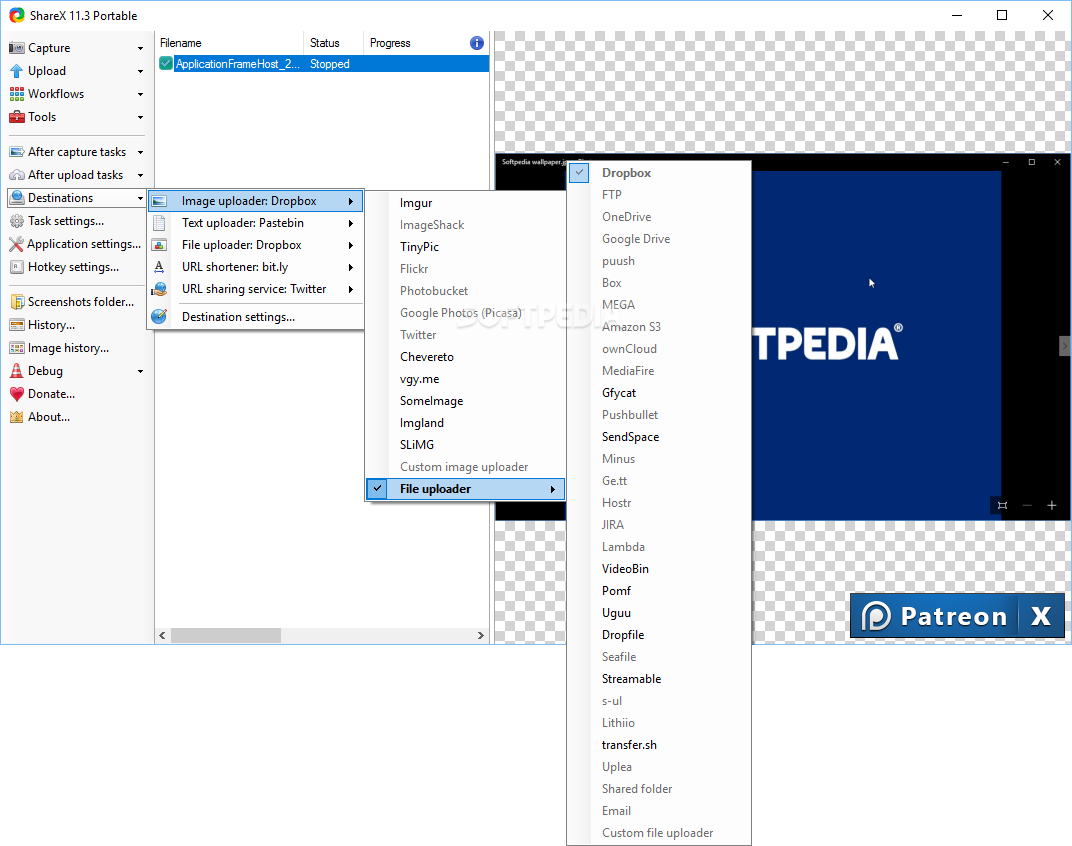Expand the Workflows dropdown arrow

[x=140, y=94]
